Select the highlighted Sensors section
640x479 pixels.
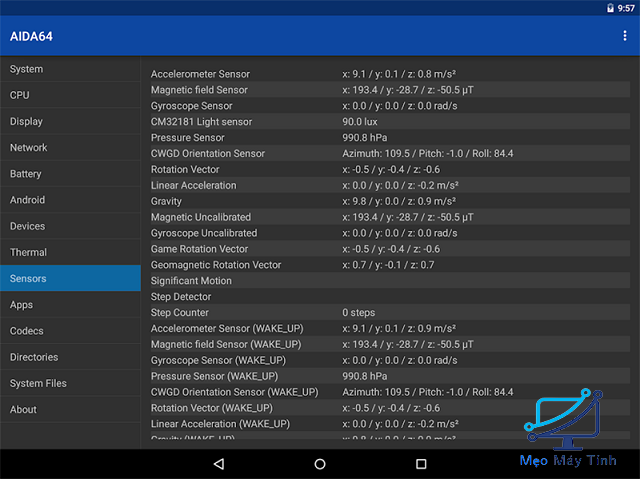(71, 278)
